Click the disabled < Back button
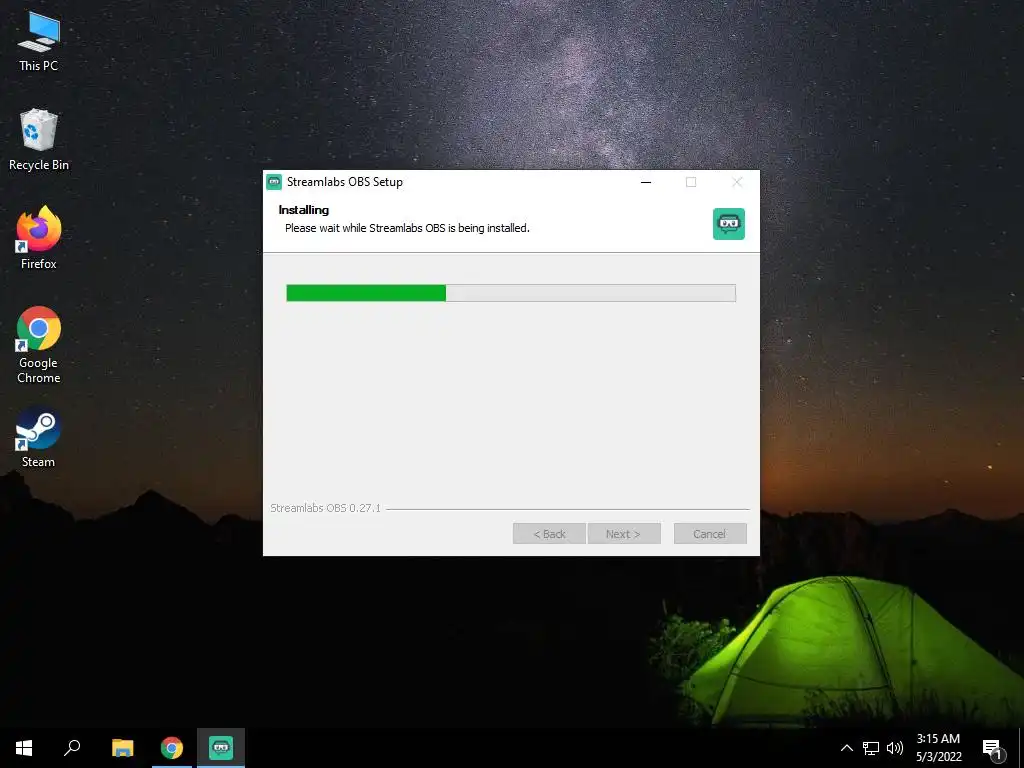 pos(549,534)
